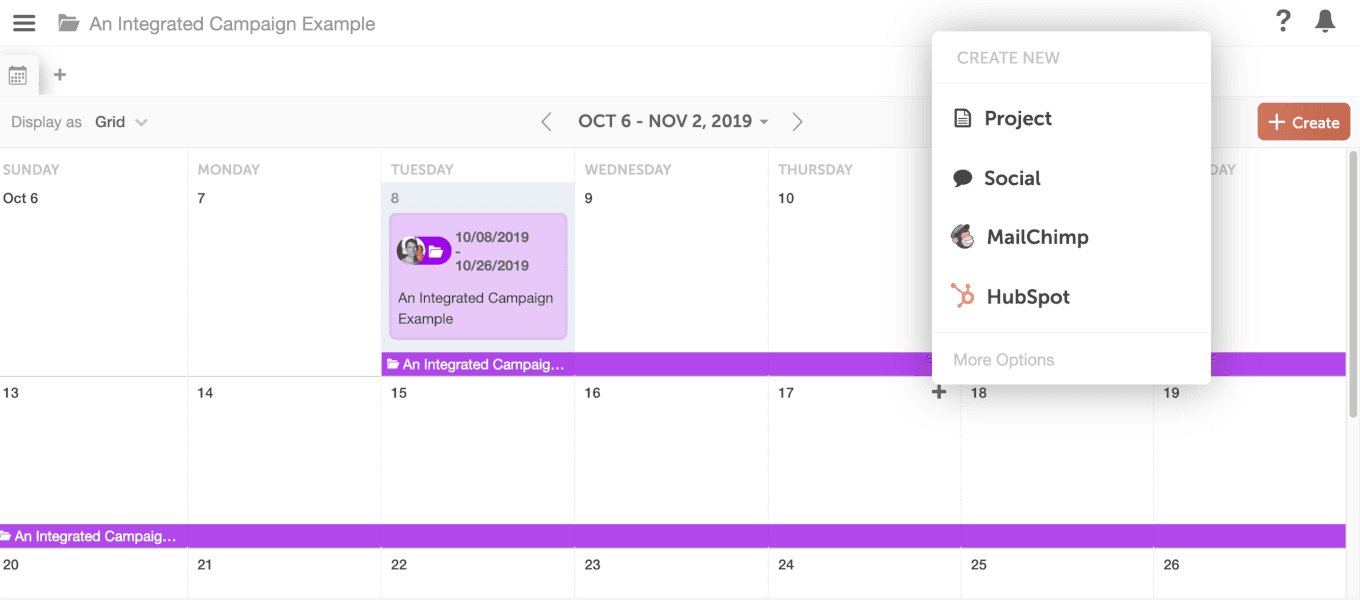Image resolution: width=1360 pixels, height=600 pixels.
Task: Add a new view with the plus tab
Action: (x=60, y=74)
